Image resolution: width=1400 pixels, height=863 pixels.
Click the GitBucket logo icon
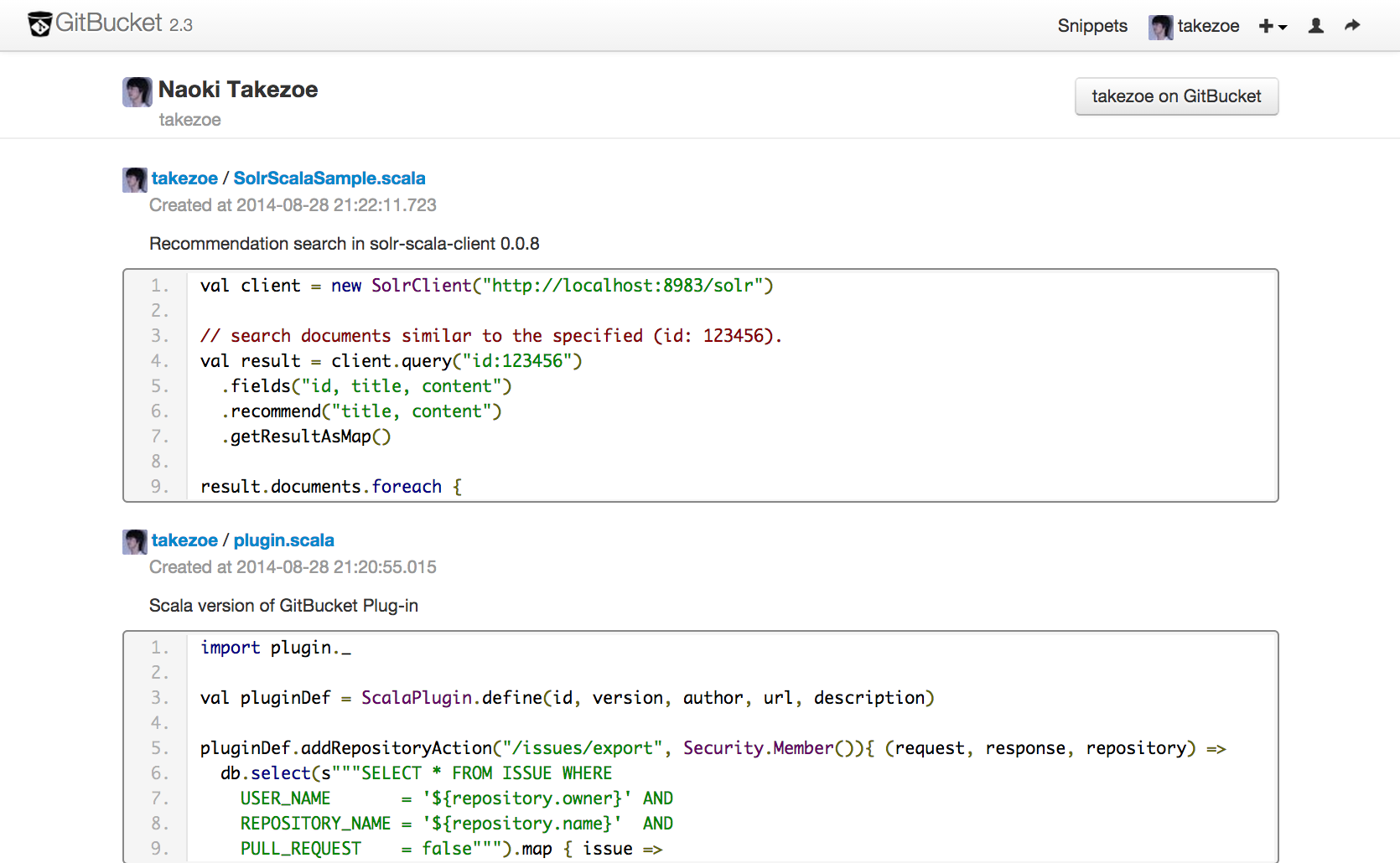(x=39, y=24)
